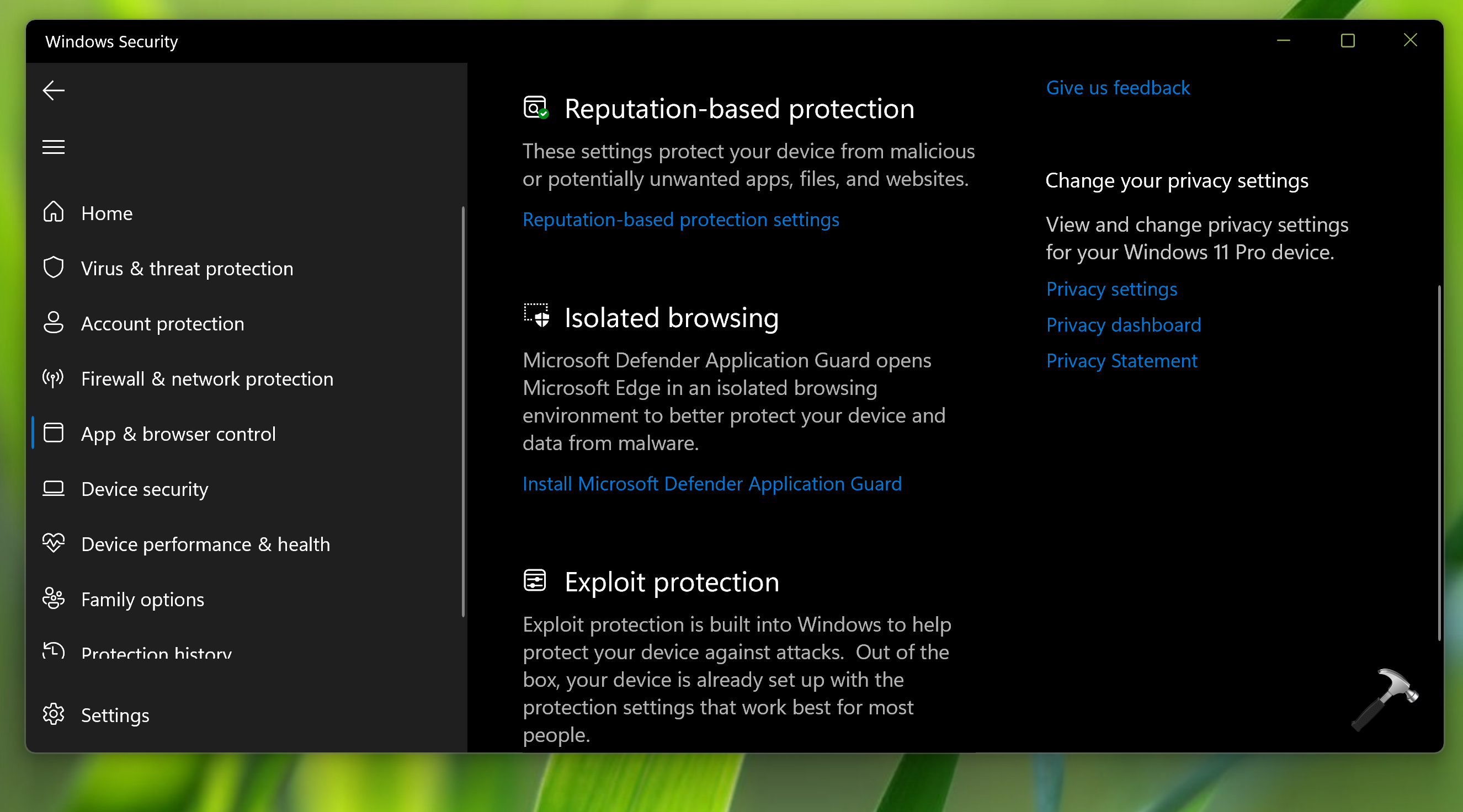1463x812 pixels.
Task: Open the Privacy dashboard link
Action: tap(1123, 325)
